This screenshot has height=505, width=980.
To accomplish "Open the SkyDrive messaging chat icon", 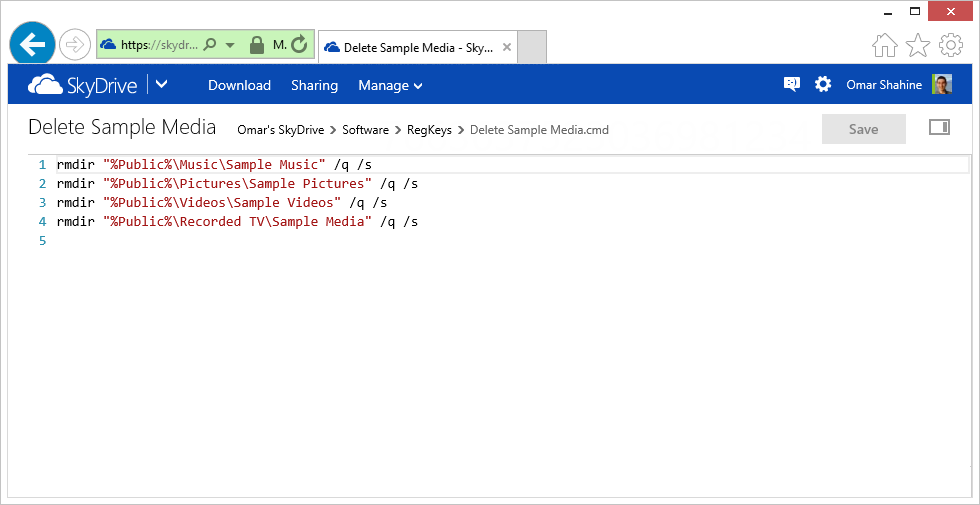I will (x=792, y=85).
